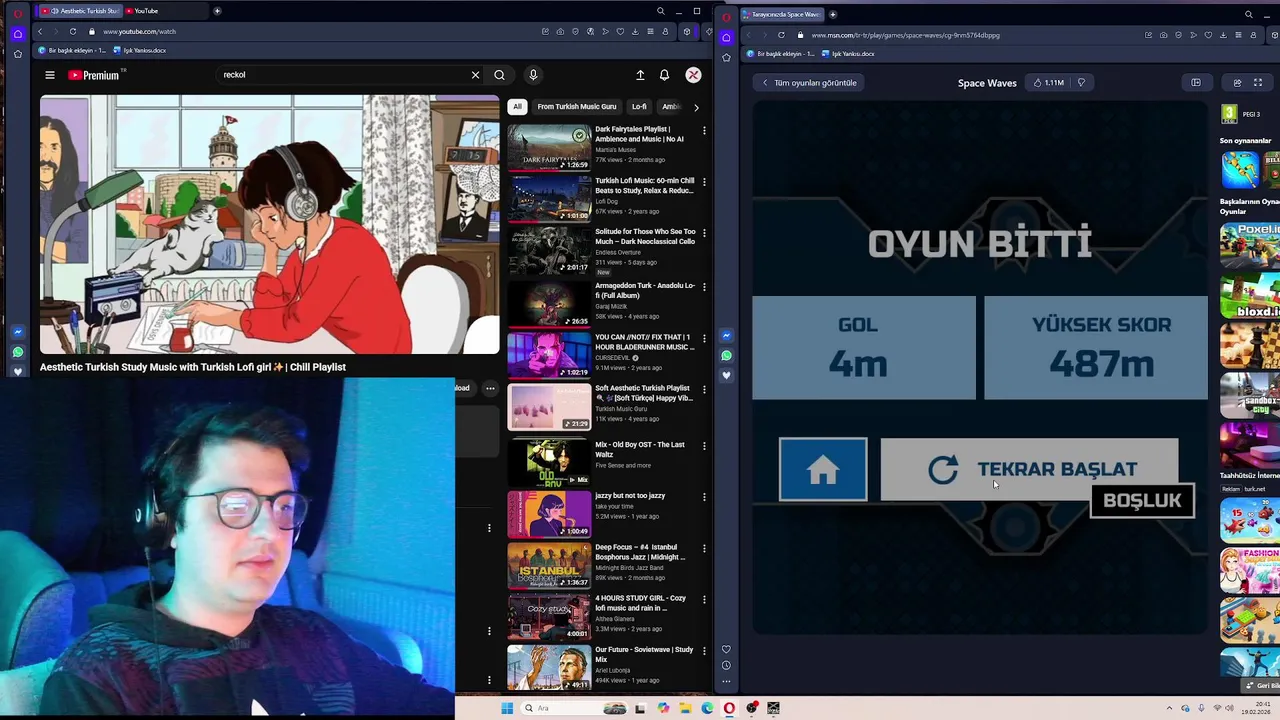Open 'Bir başlık ekleyin' bookmark in Space Waves window
Screen dimensions: 1280x720
[x=781, y=54]
